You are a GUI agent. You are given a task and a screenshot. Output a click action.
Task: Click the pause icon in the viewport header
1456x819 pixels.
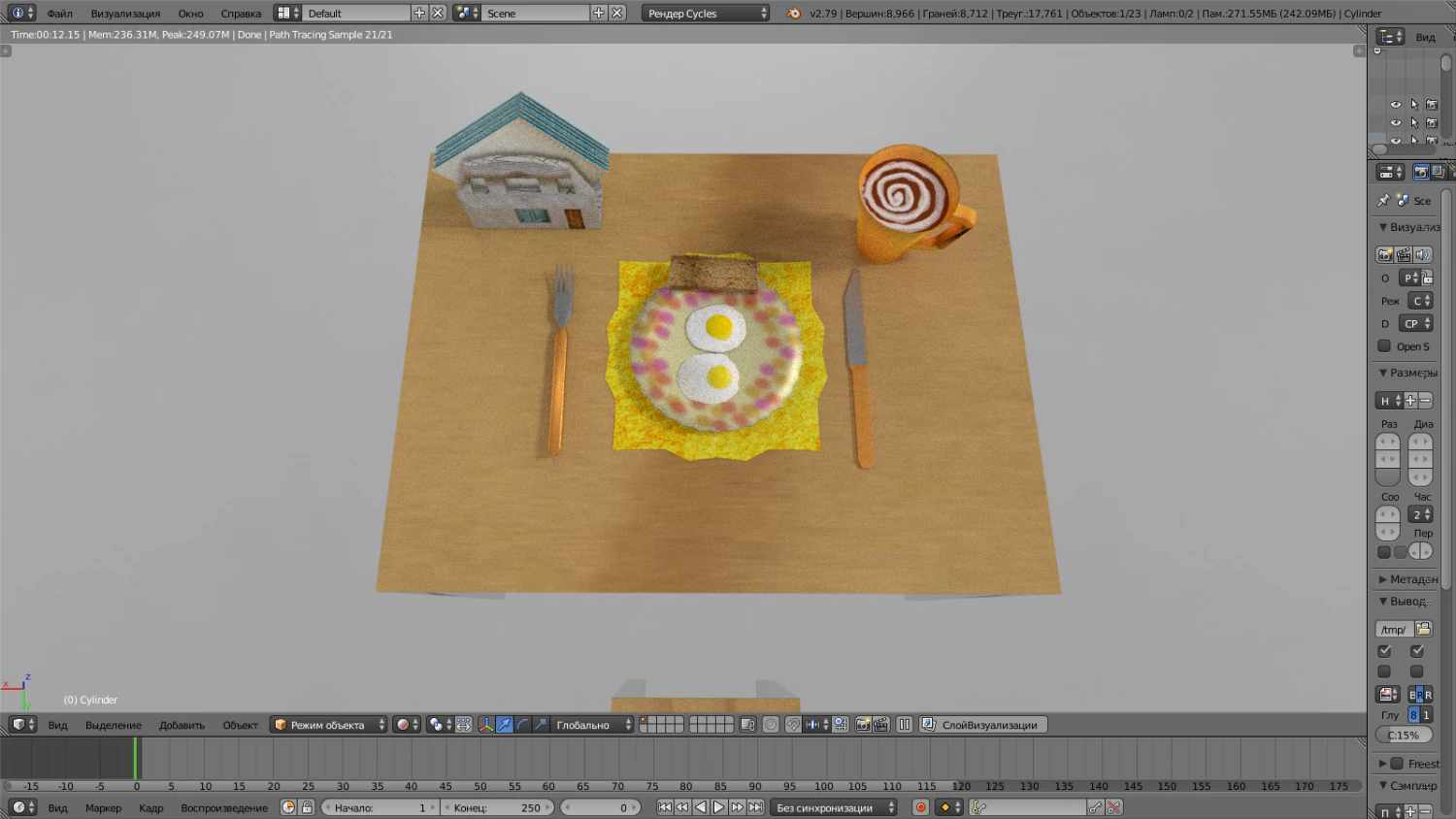(x=905, y=725)
